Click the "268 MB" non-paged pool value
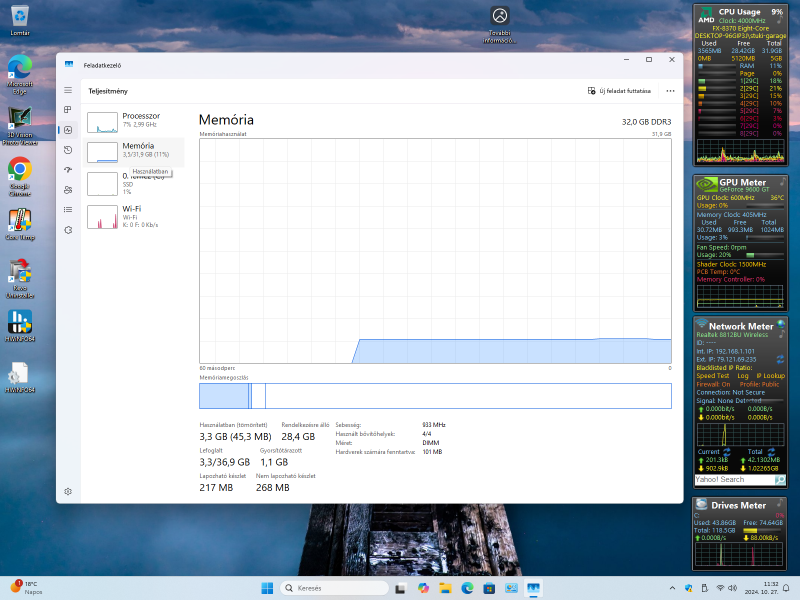The width and height of the screenshot is (800, 600). [x=272, y=488]
